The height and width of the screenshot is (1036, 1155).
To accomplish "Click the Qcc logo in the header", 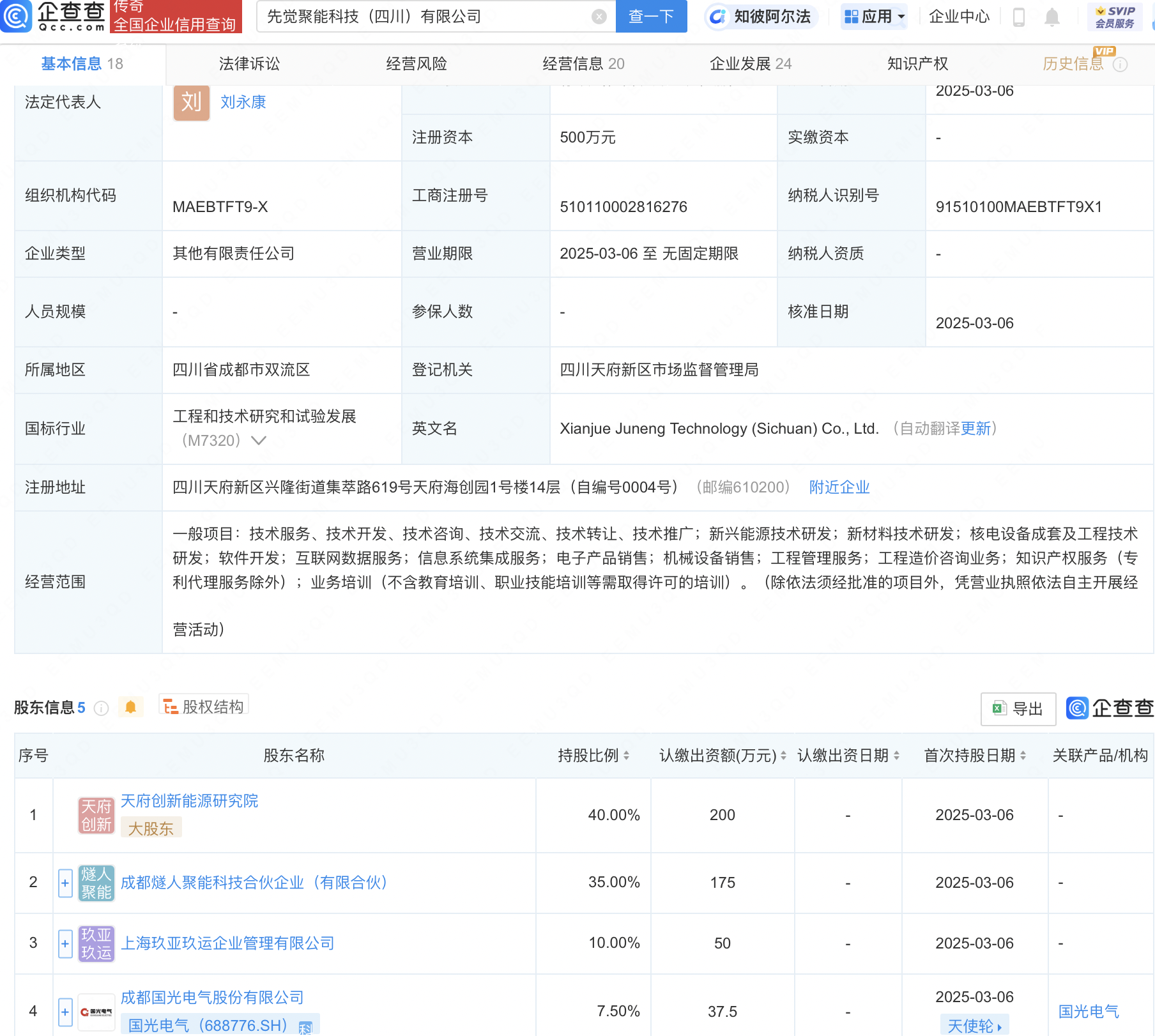I will click(54, 16).
